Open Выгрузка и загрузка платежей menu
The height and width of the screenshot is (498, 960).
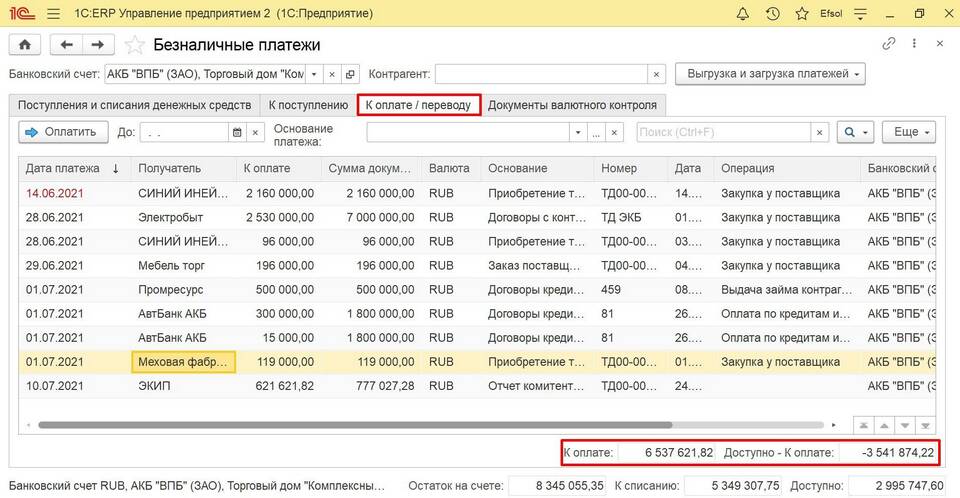pyautogui.click(x=770, y=74)
